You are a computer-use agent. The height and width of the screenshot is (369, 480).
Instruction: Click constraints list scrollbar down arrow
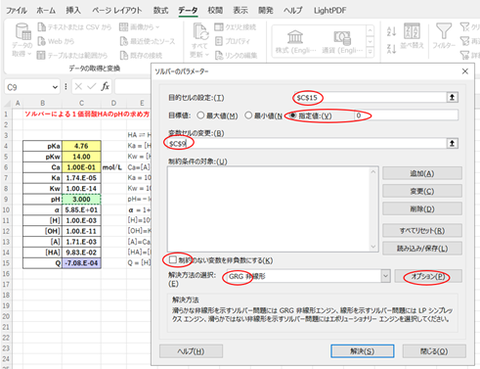[x=373, y=246]
